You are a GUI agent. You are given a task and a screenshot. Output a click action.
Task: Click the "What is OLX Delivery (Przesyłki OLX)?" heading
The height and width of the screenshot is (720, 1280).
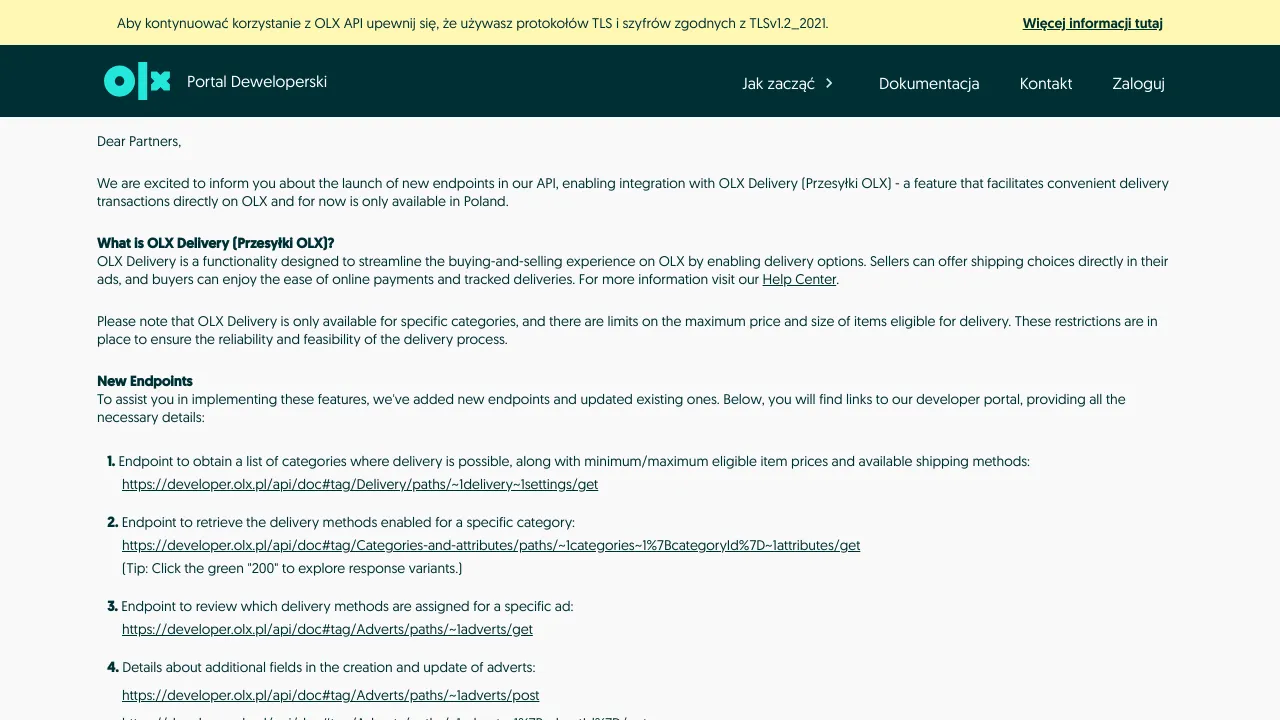point(215,243)
